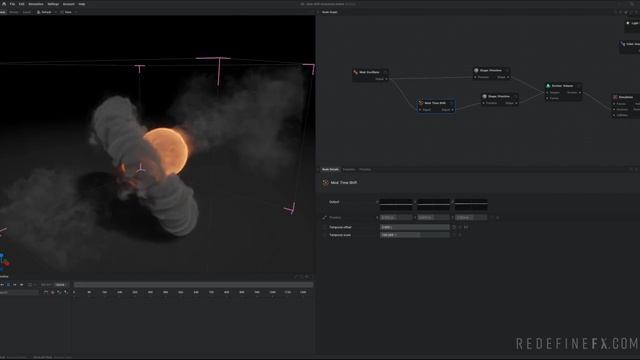Screen dimensions: 640x360
Task: Click the highlighted pause button in timeline
Action: click(x=9, y=284)
